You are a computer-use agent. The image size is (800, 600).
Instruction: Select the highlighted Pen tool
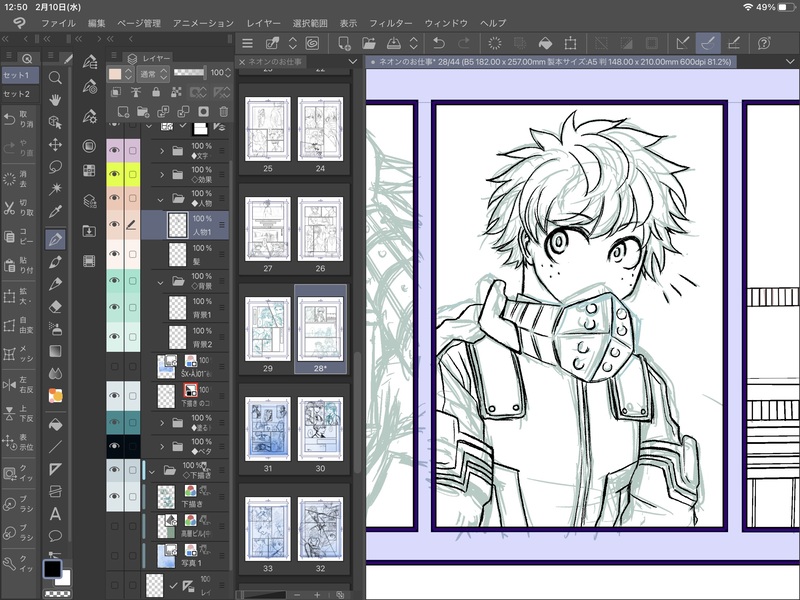click(x=55, y=238)
